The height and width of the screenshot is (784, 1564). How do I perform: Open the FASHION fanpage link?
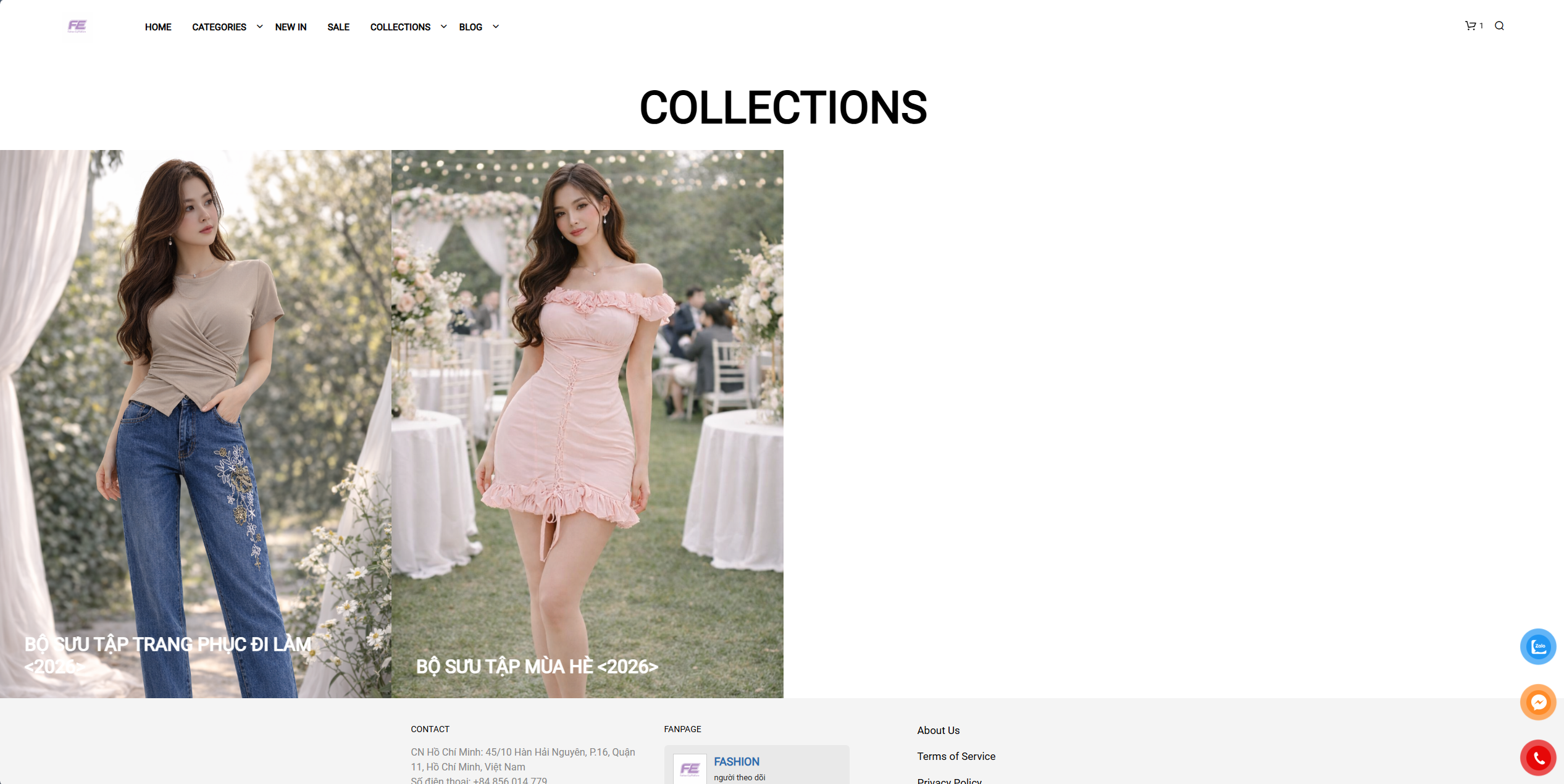pos(736,762)
